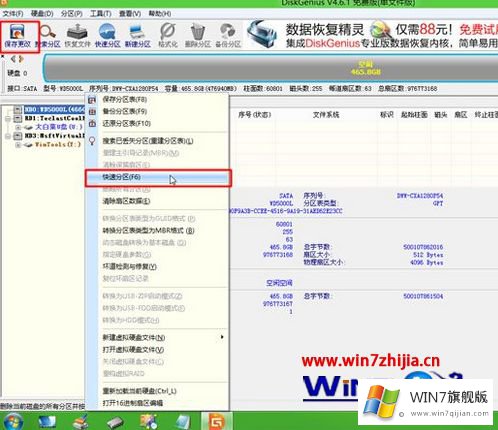Collapse the HD1:TeclastCool tree node
Screen dimensions: 498x430
[8, 118]
